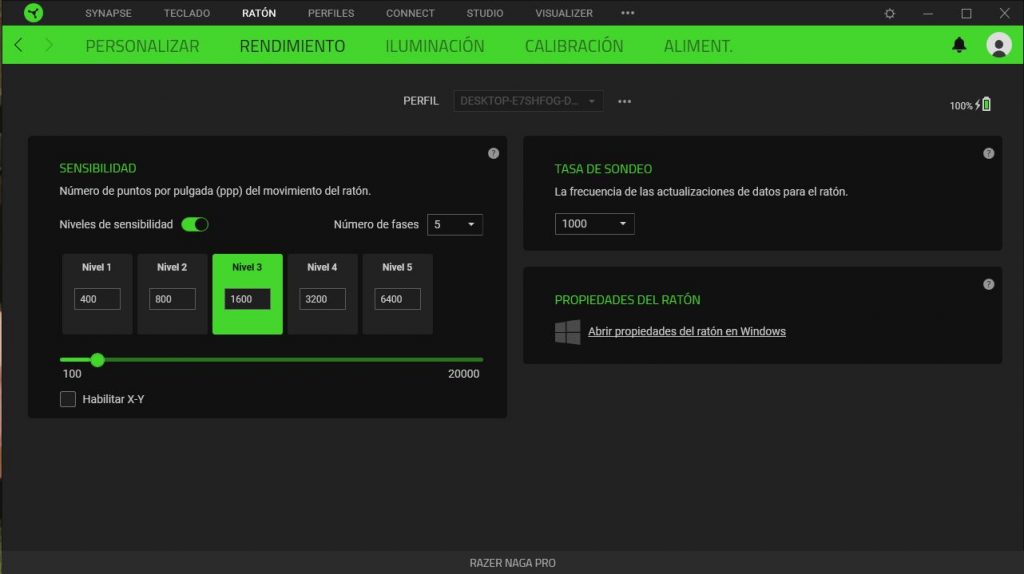Click the DPI sensitivity slider handle
Image resolution: width=1024 pixels, height=574 pixels.
[97, 360]
